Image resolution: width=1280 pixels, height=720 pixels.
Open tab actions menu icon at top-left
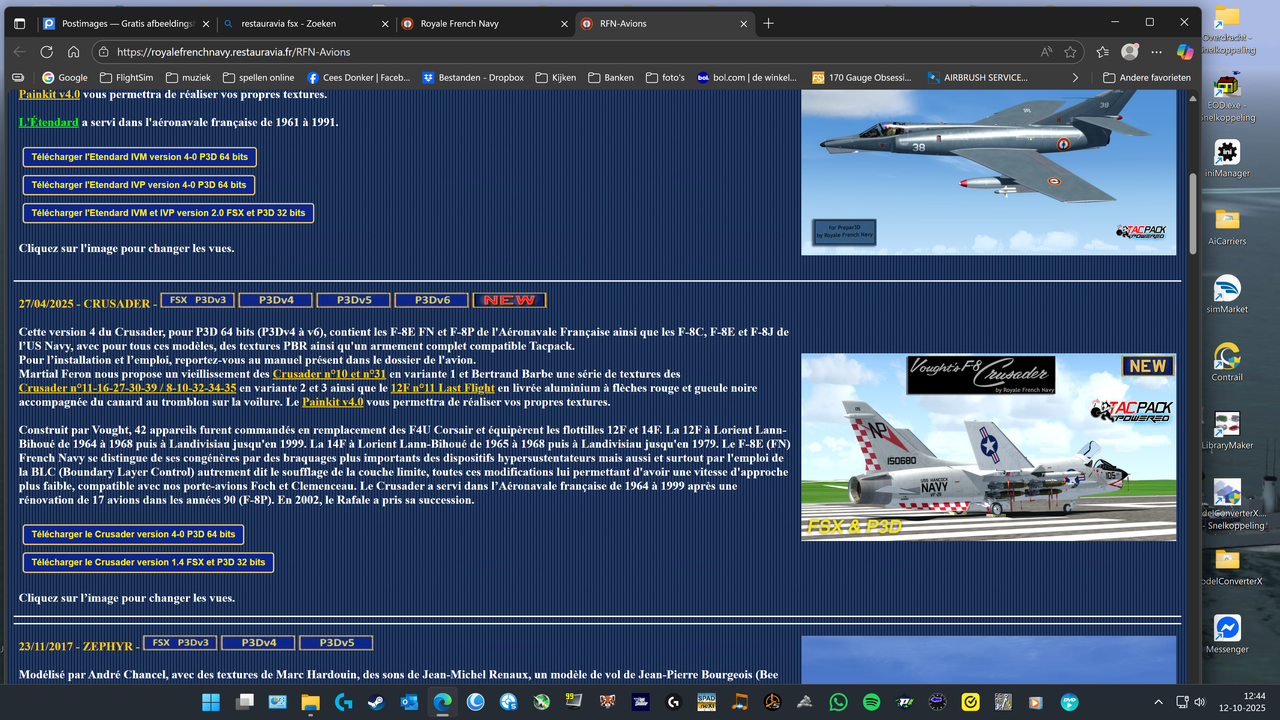coord(19,23)
